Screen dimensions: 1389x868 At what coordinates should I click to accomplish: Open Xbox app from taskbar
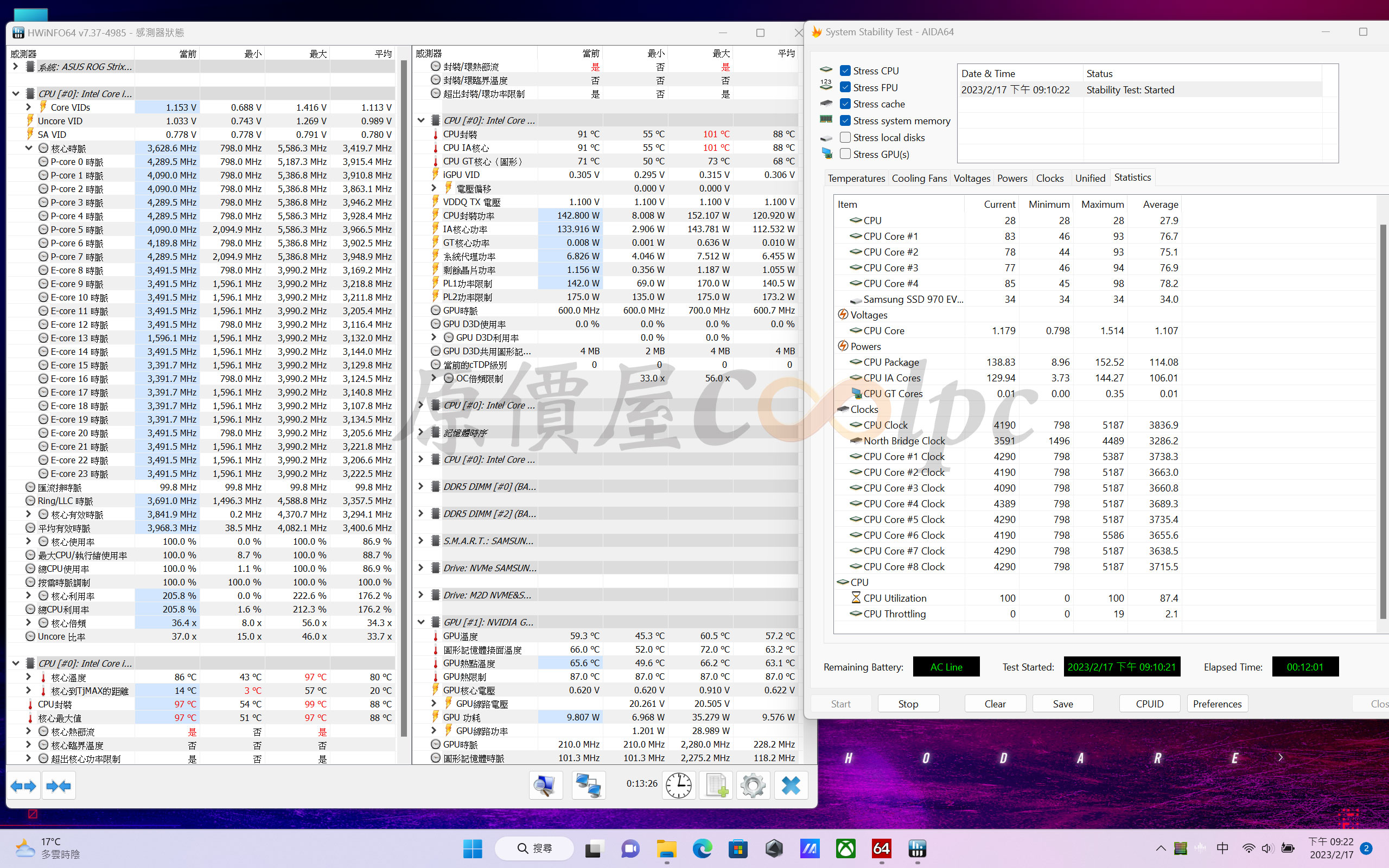[845, 848]
